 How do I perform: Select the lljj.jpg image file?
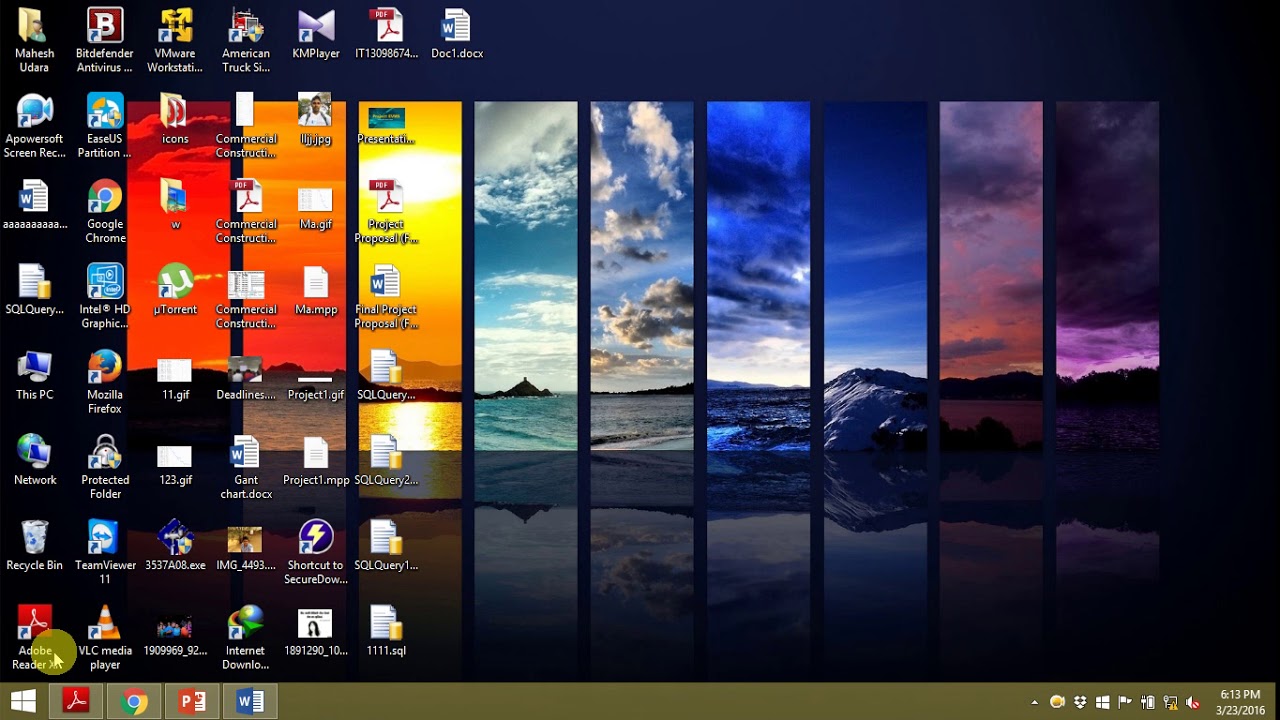(x=316, y=120)
